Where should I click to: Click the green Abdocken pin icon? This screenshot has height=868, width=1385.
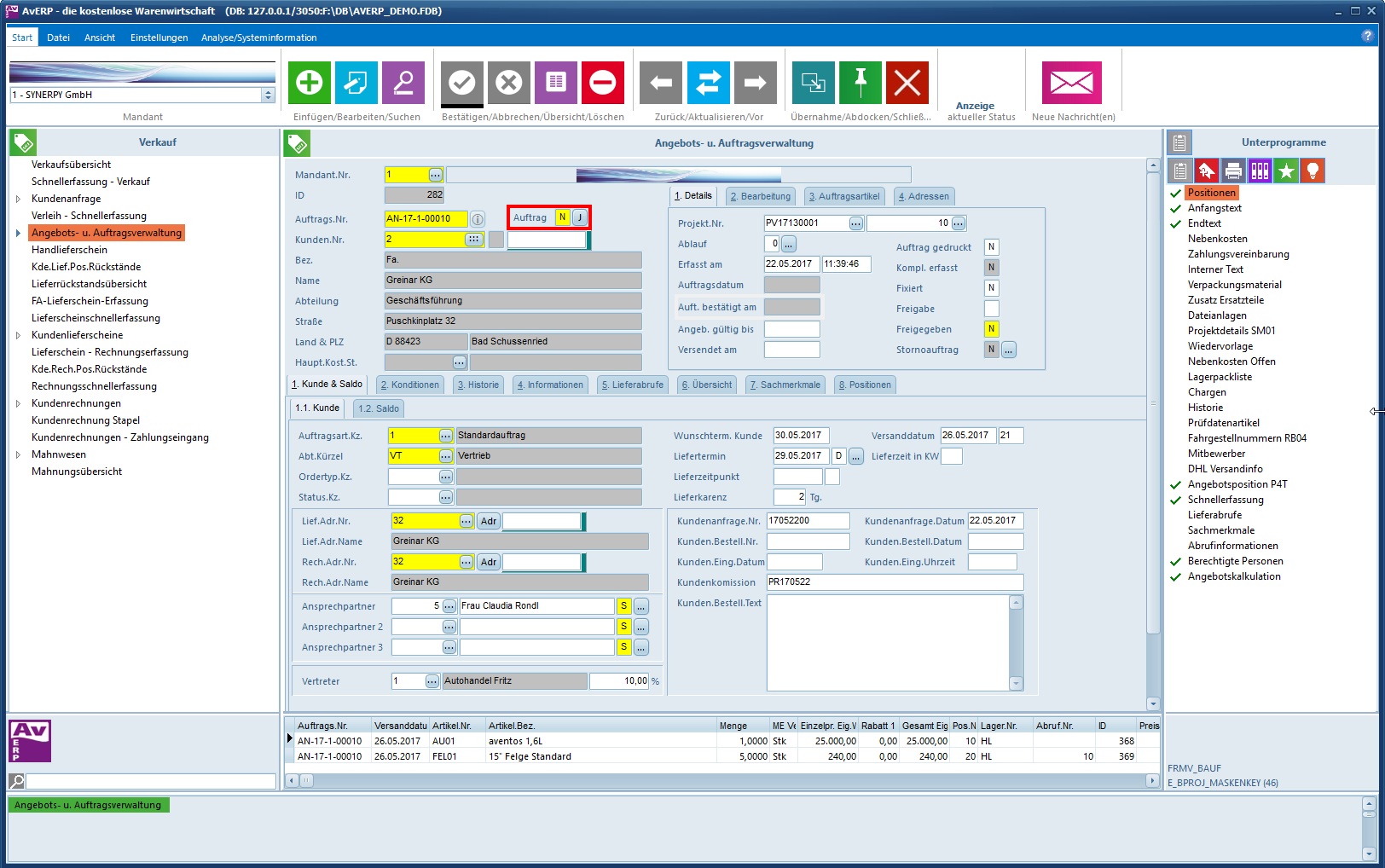(x=860, y=83)
